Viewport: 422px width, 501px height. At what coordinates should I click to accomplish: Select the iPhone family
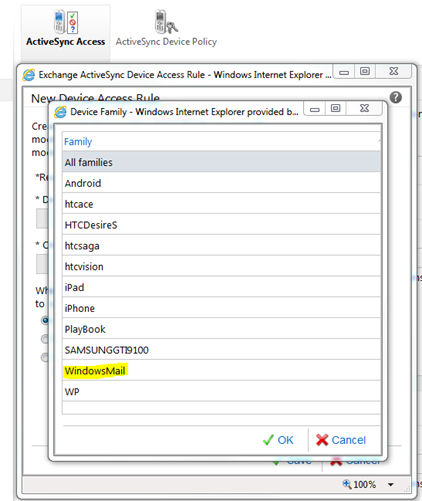[221, 308]
